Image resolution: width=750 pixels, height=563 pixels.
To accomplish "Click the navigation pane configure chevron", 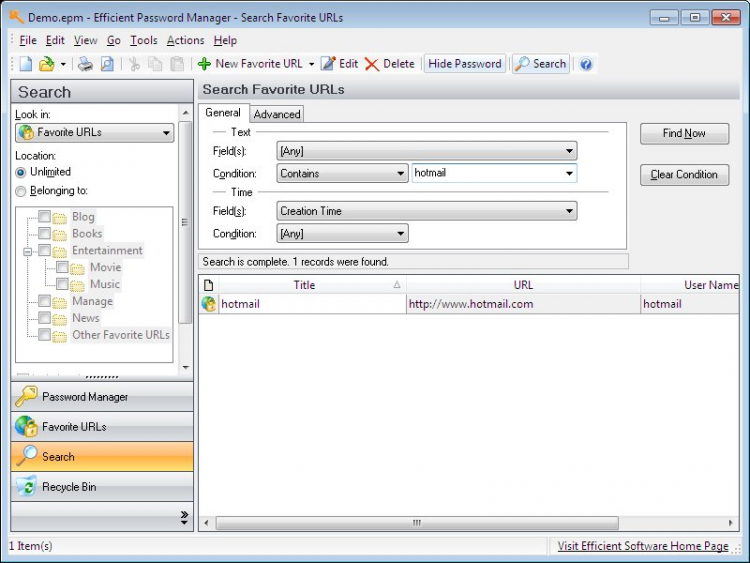I will point(185,517).
